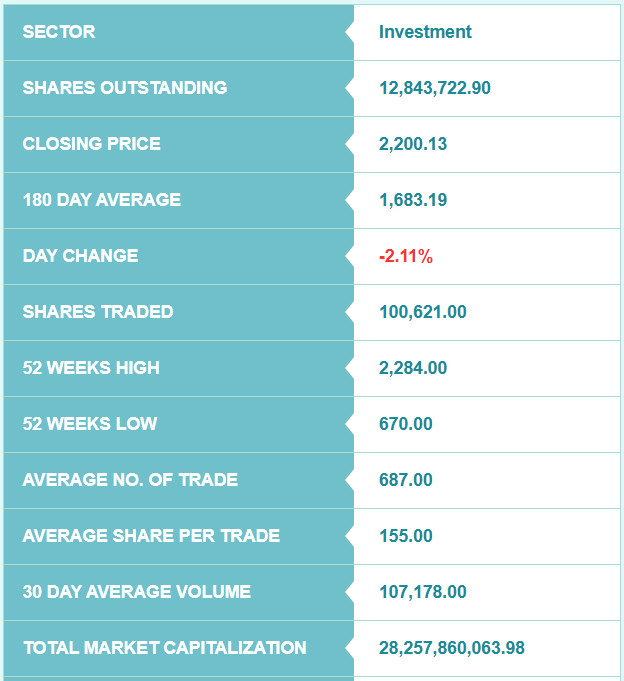The image size is (624, 681).
Task: Click the CLOSING PRICE label
Action: click(x=92, y=144)
